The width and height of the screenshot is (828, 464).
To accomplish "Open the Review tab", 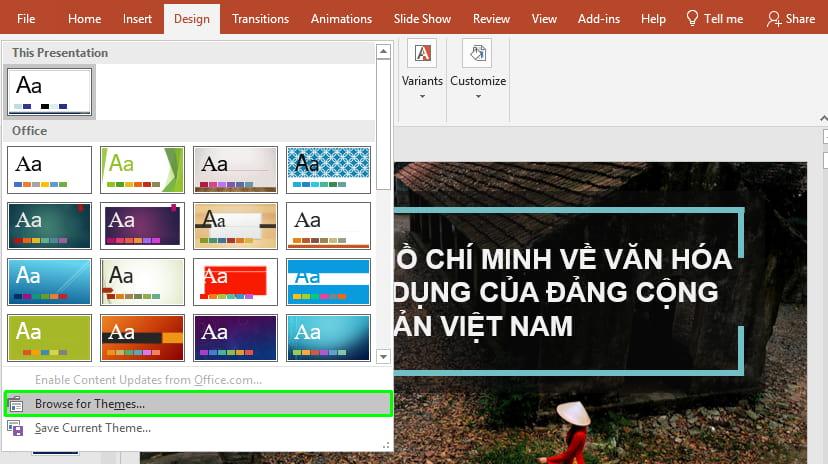I will tap(491, 19).
